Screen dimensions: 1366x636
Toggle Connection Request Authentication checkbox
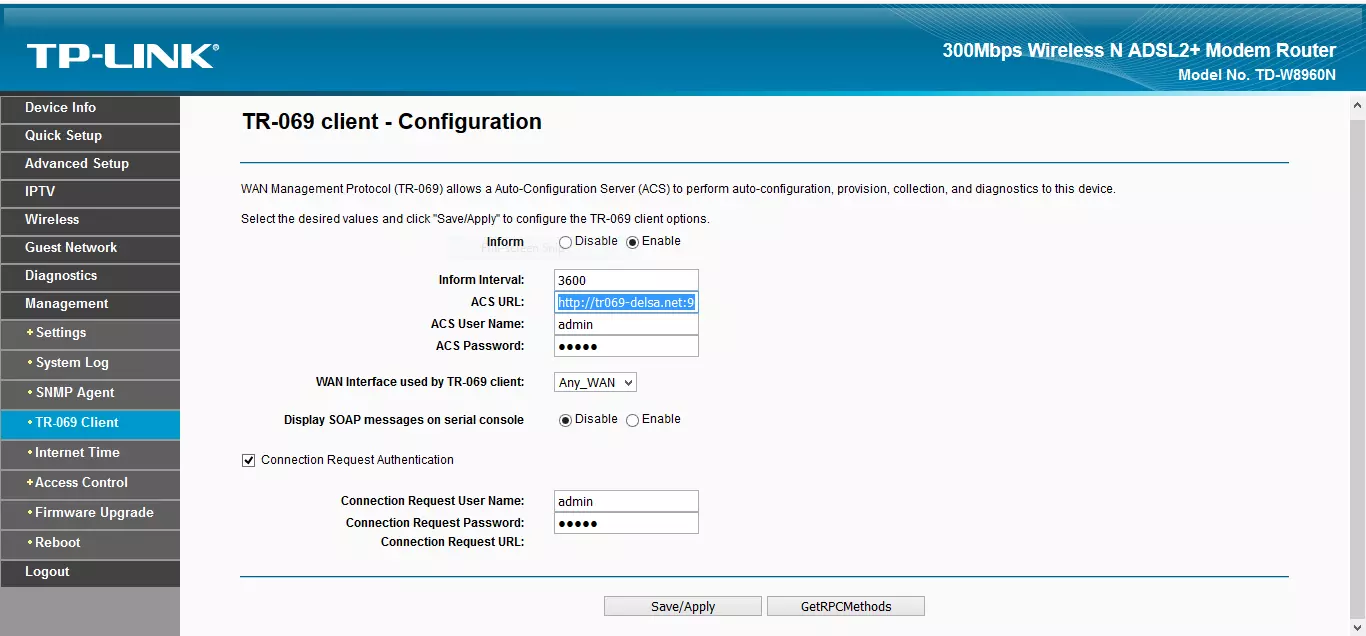point(248,460)
